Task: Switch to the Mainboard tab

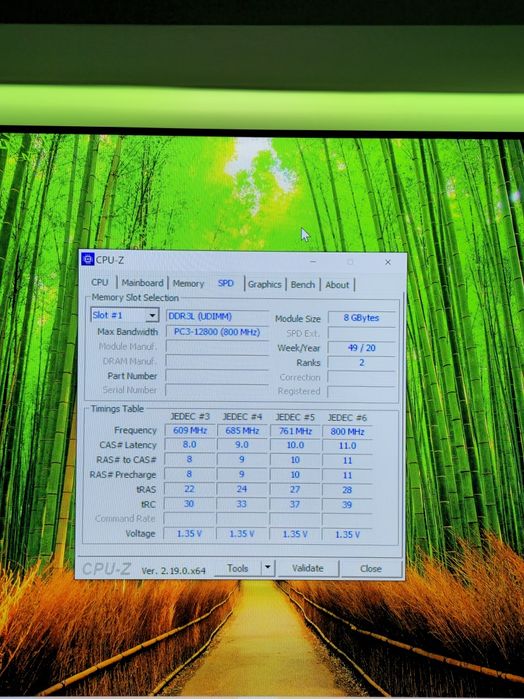Action: [x=142, y=283]
